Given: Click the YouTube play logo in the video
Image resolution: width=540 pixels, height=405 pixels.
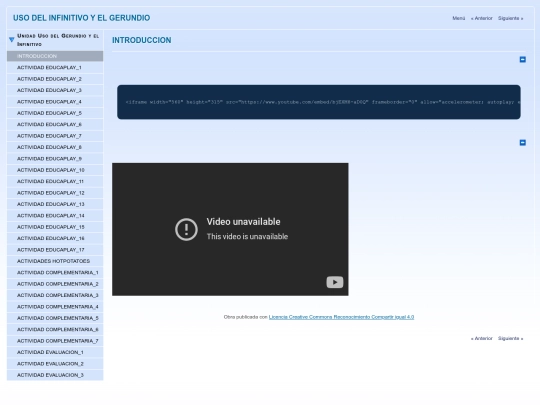Looking at the screenshot, I should pyautogui.click(x=334, y=282).
